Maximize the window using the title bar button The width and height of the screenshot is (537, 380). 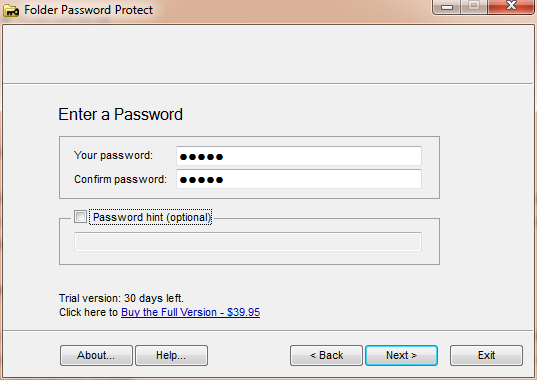click(x=474, y=7)
